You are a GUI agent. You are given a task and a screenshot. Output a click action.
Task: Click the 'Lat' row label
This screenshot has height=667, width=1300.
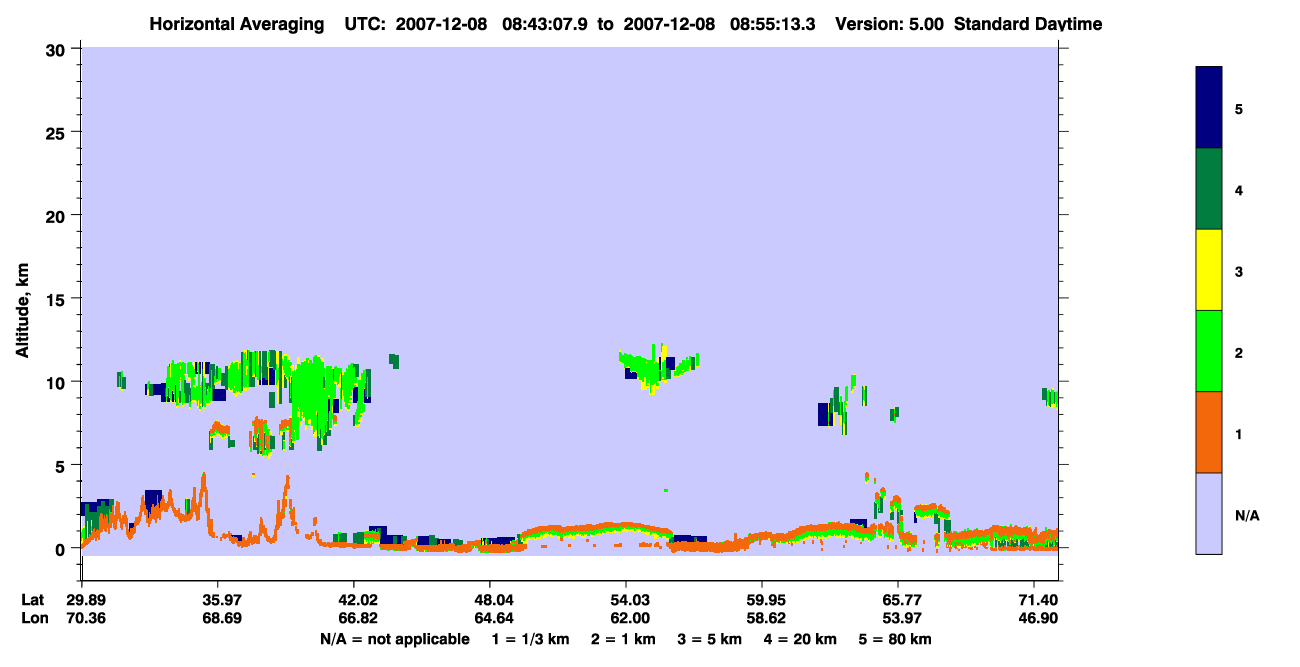click(33, 600)
